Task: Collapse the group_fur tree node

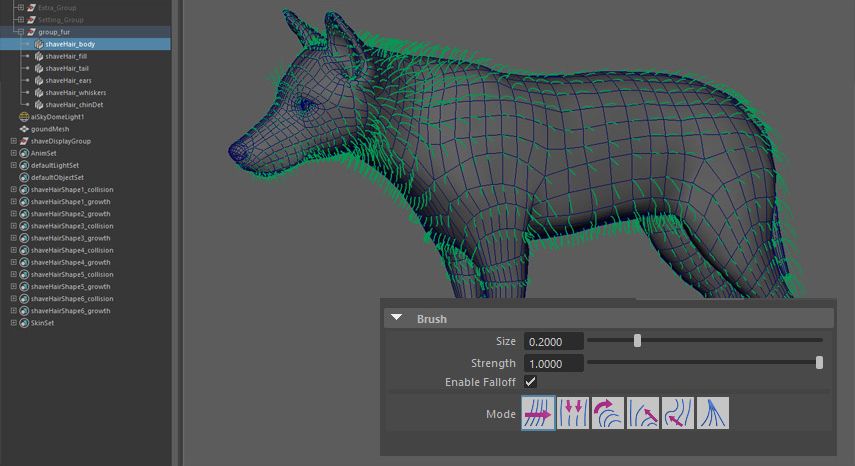Action: point(19,32)
